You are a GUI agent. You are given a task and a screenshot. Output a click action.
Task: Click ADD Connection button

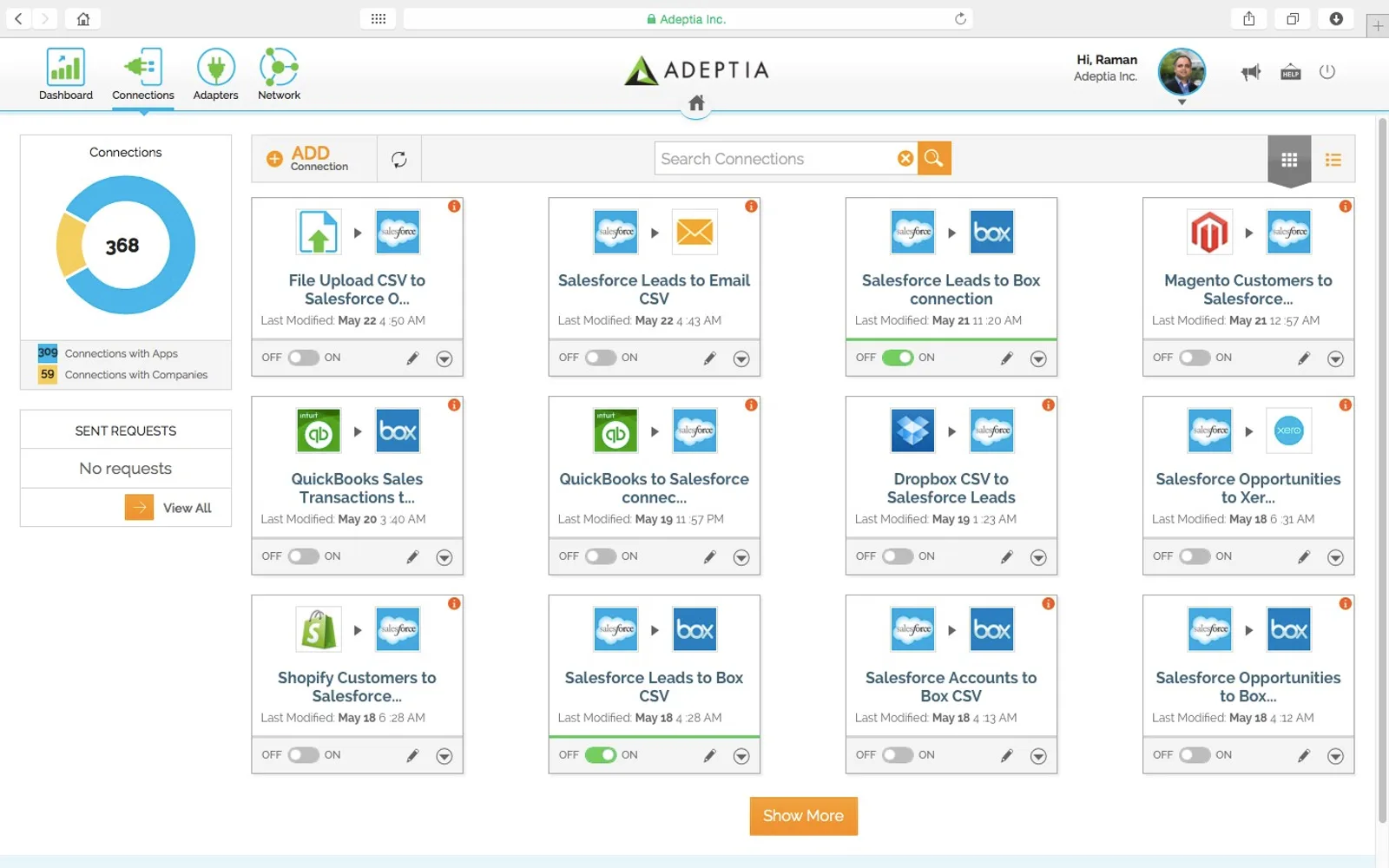pyautogui.click(x=314, y=159)
